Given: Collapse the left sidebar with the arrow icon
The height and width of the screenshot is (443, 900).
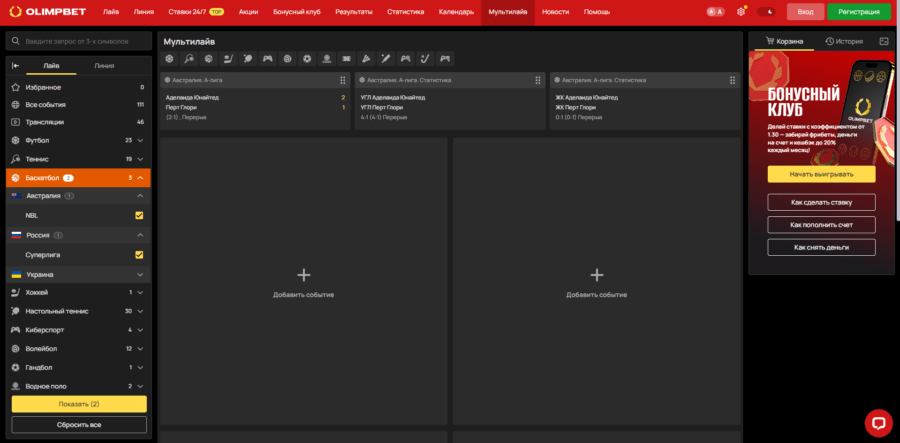Looking at the screenshot, I should [x=15, y=65].
